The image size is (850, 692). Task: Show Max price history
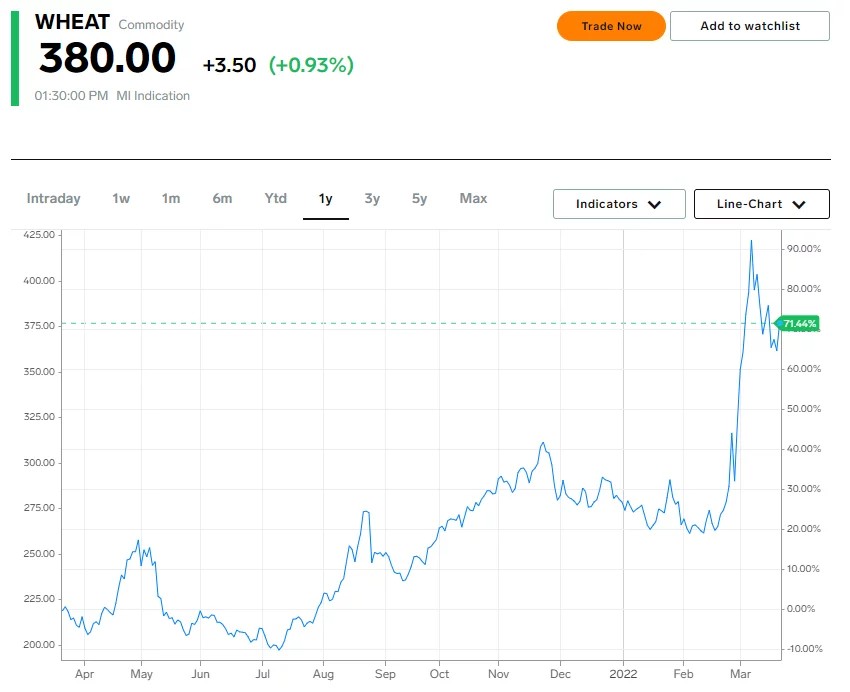(x=473, y=198)
